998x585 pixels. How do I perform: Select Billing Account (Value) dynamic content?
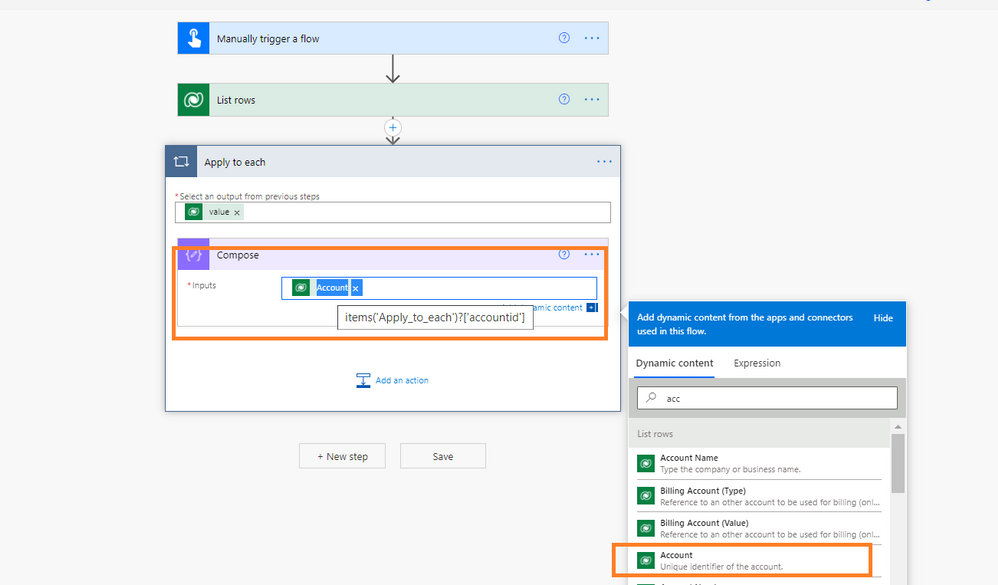point(759,528)
